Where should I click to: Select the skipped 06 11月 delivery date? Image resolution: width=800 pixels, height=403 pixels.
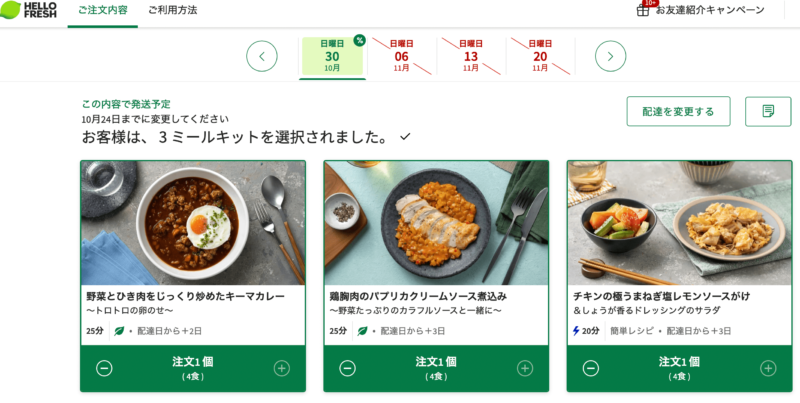point(402,56)
